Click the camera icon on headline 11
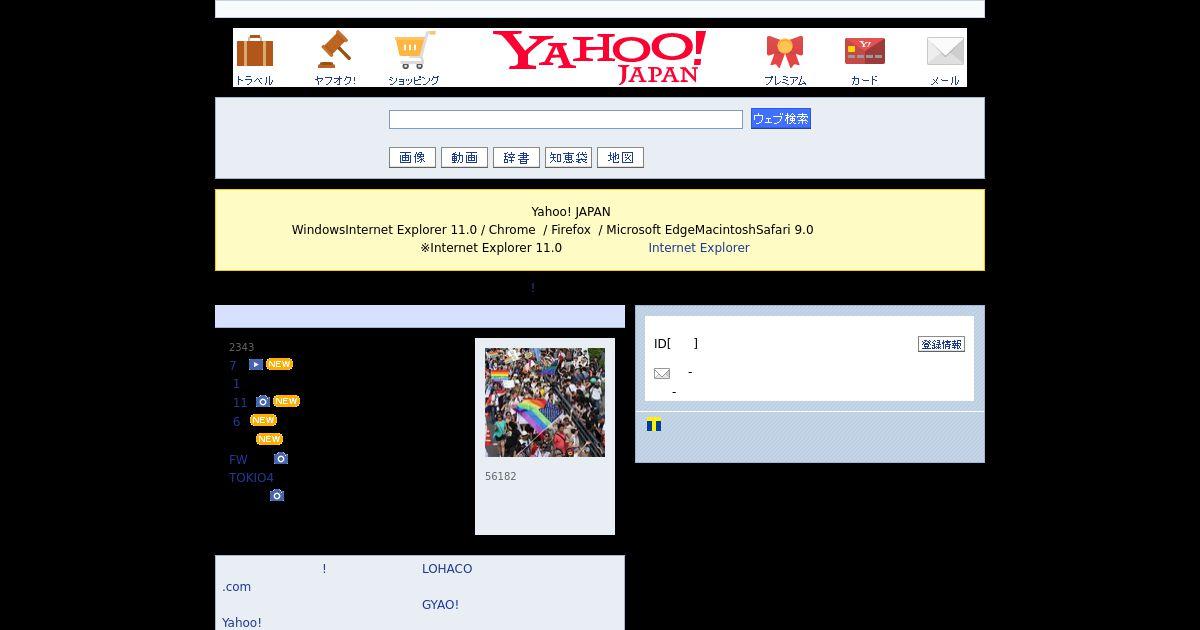 (x=263, y=401)
